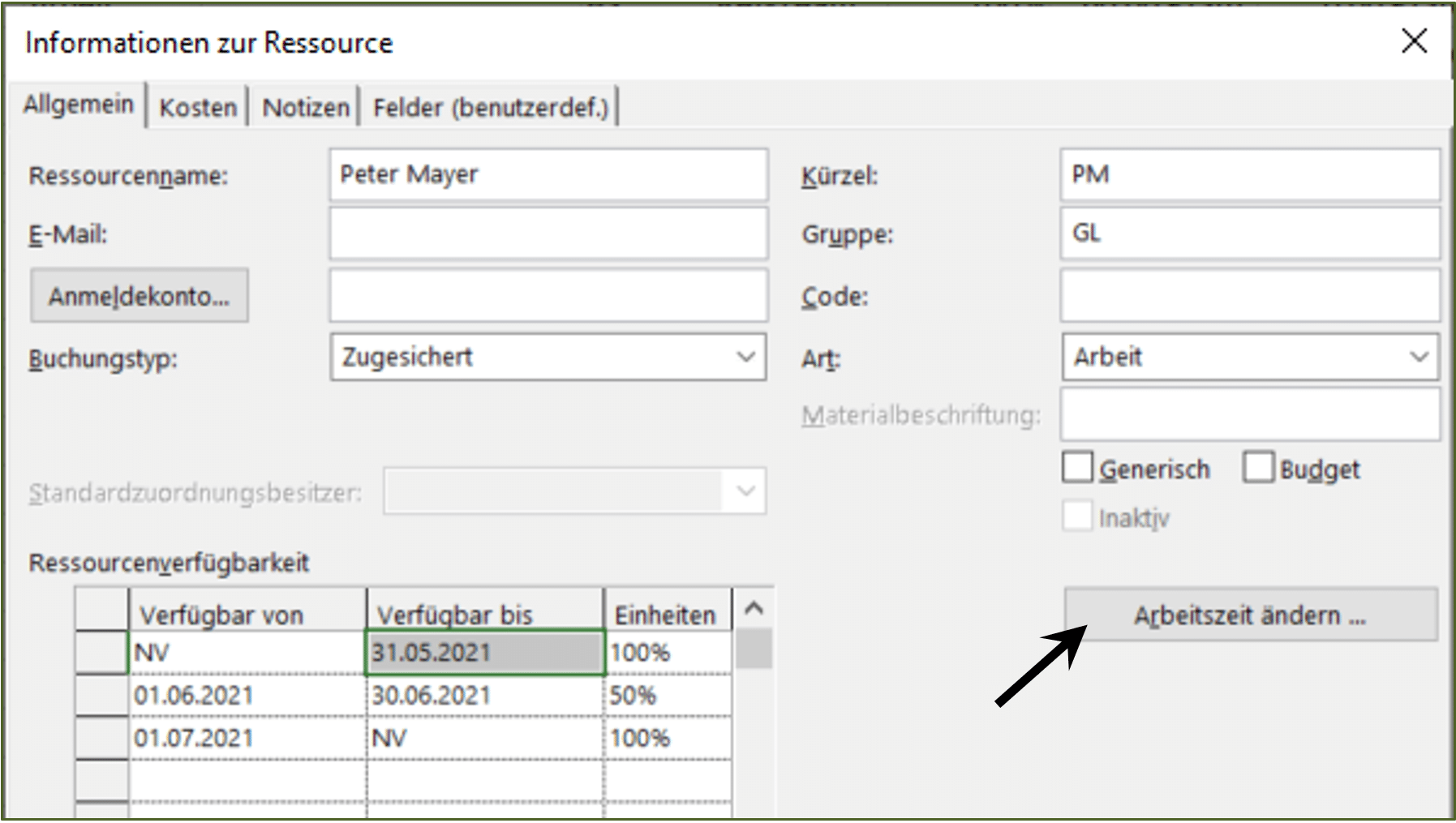1456x823 pixels.
Task: Select the Felder (benutzerdef.) tab
Action: [x=490, y=107]
